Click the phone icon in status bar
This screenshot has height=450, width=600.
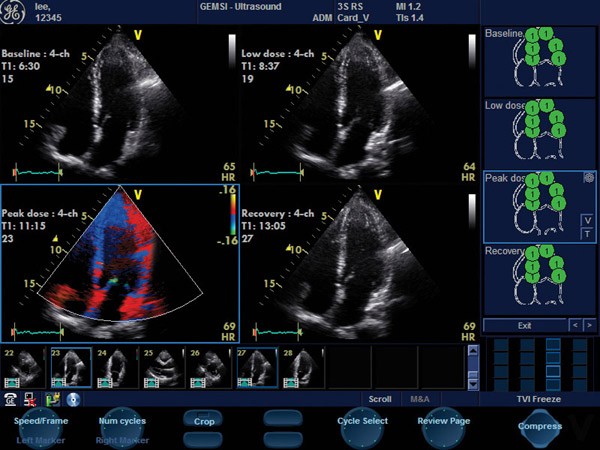11,399
